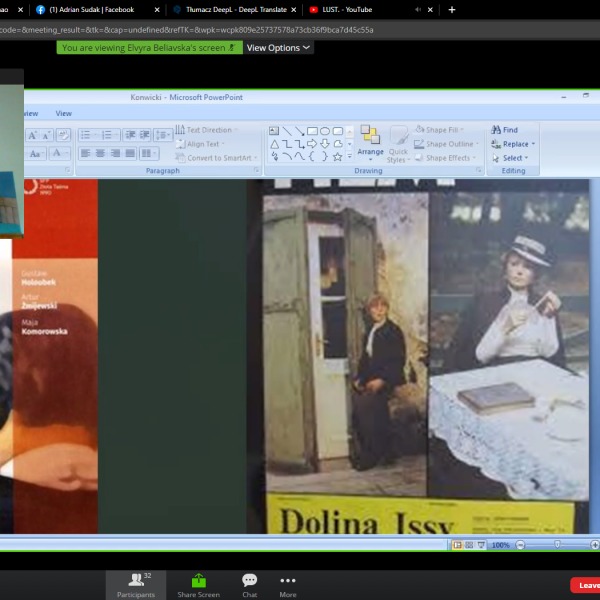
Task: Click the 100% zoom level
Action: tap(501, 545)
